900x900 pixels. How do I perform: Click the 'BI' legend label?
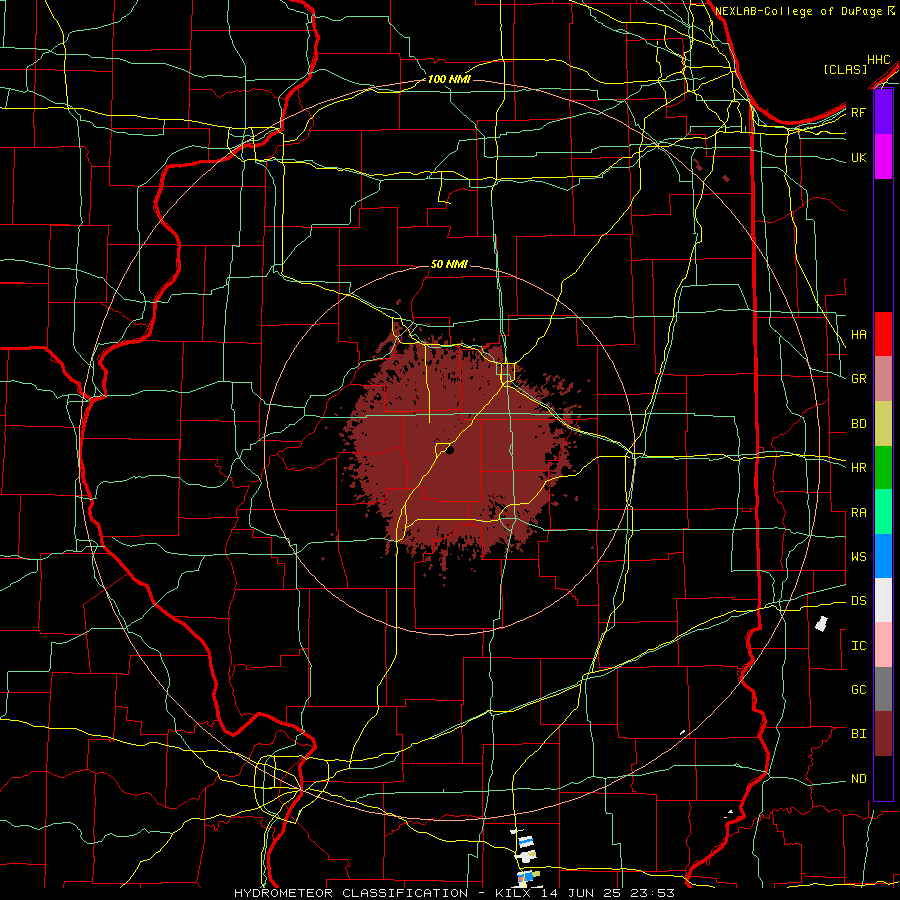coord(859,734)
